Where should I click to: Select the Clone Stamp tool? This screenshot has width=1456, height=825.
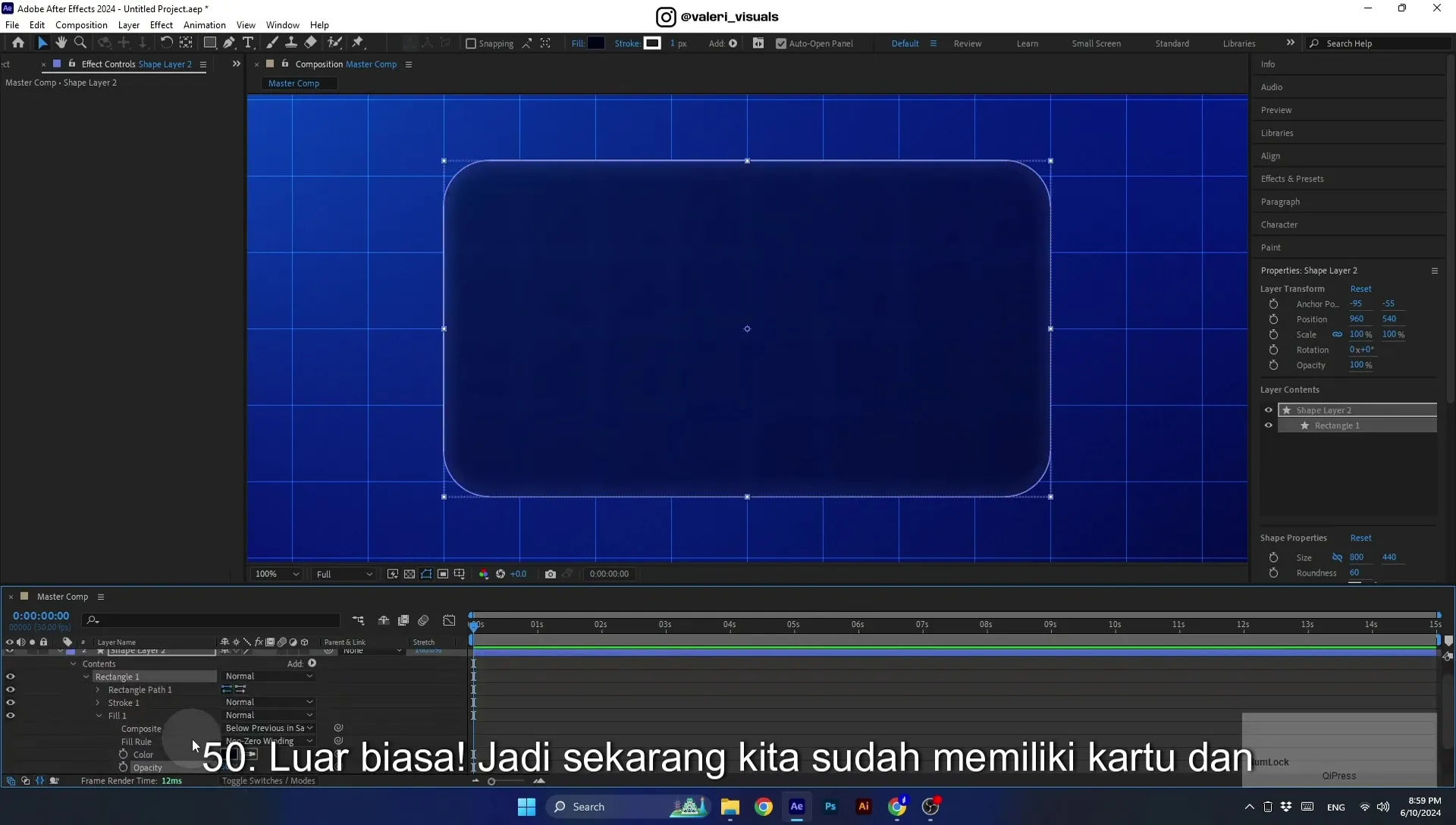click(291, 43)
